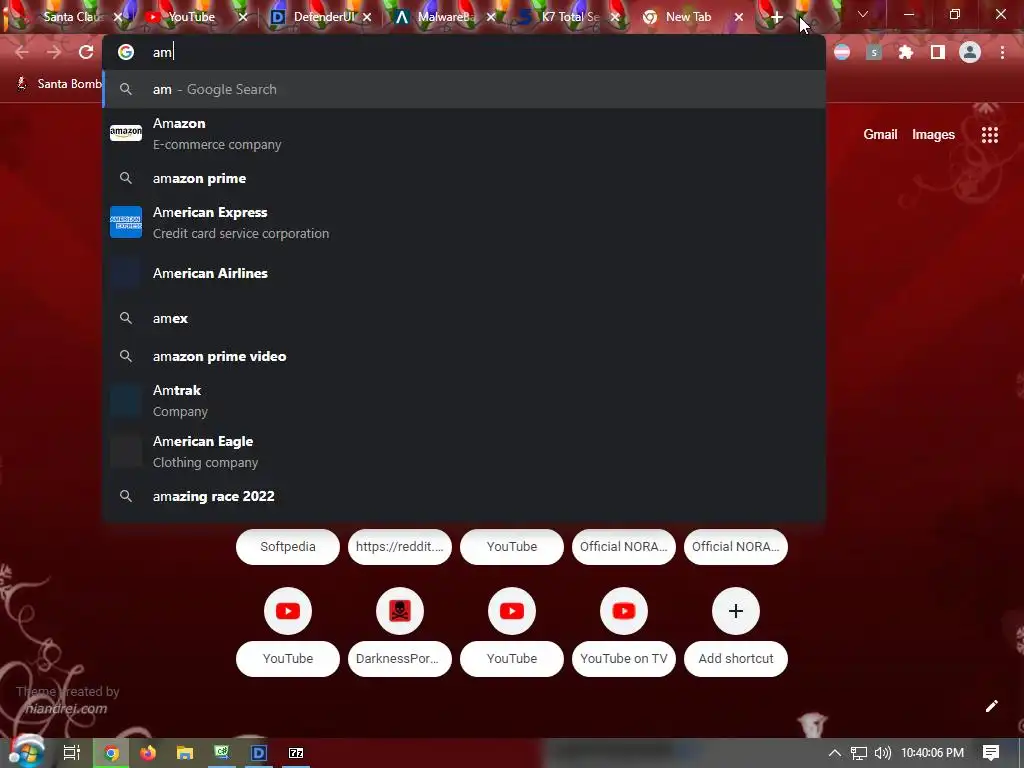The image size is (1024, 768).
Task: Open the https://reddit shortcut
Action: pos(400,547)
